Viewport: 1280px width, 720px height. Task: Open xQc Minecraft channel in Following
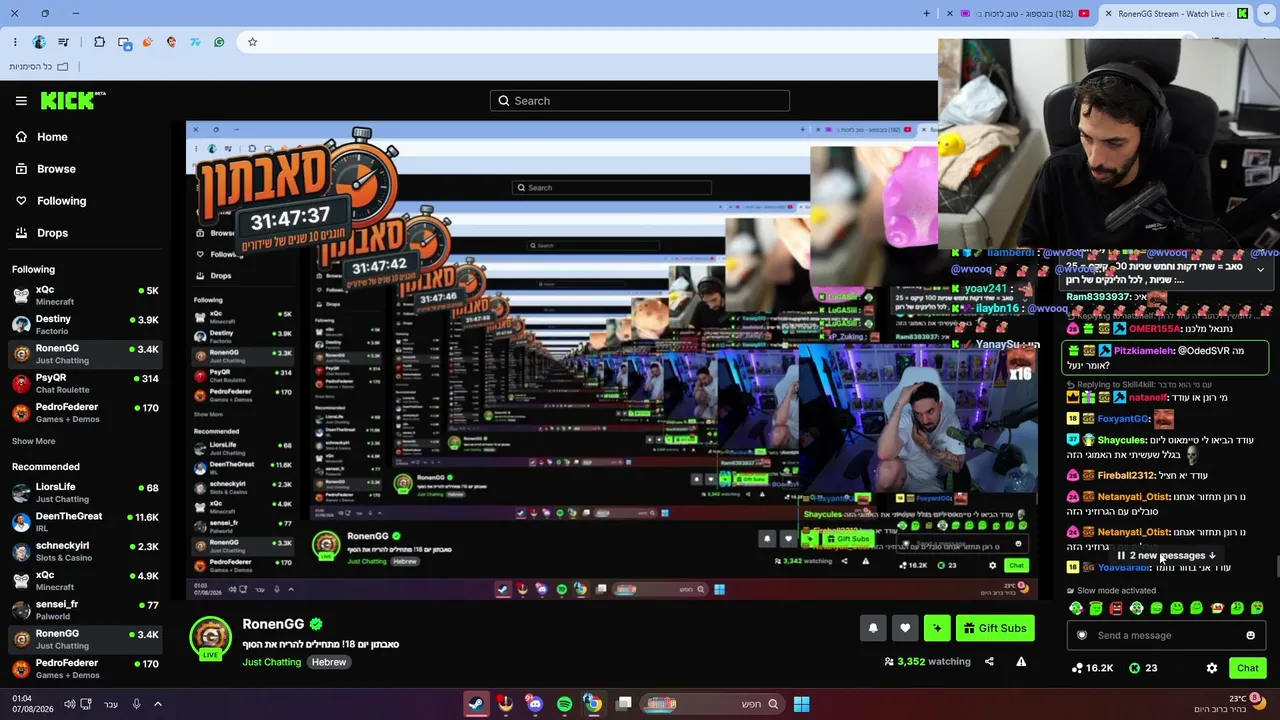coord(86,295)
